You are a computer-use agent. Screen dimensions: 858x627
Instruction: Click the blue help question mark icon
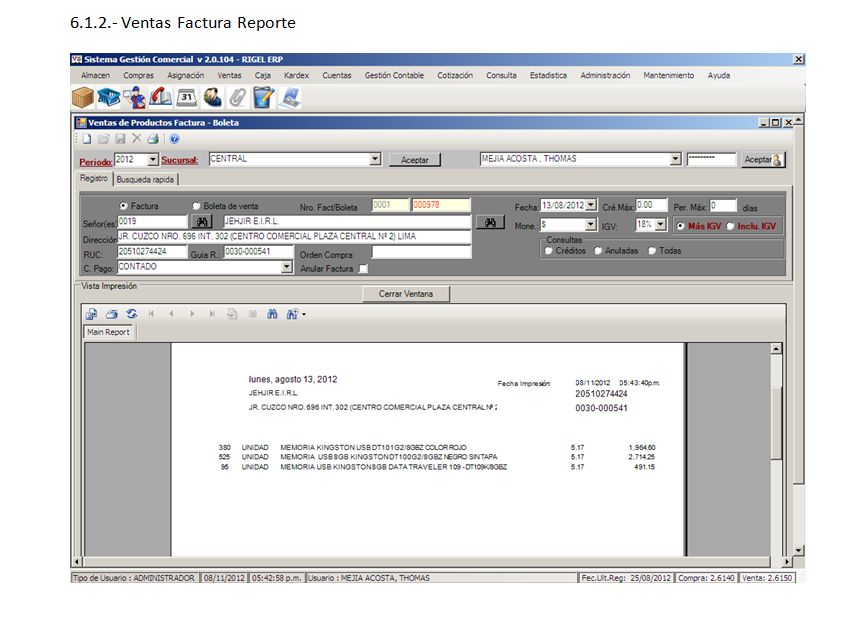click(174, 139)
